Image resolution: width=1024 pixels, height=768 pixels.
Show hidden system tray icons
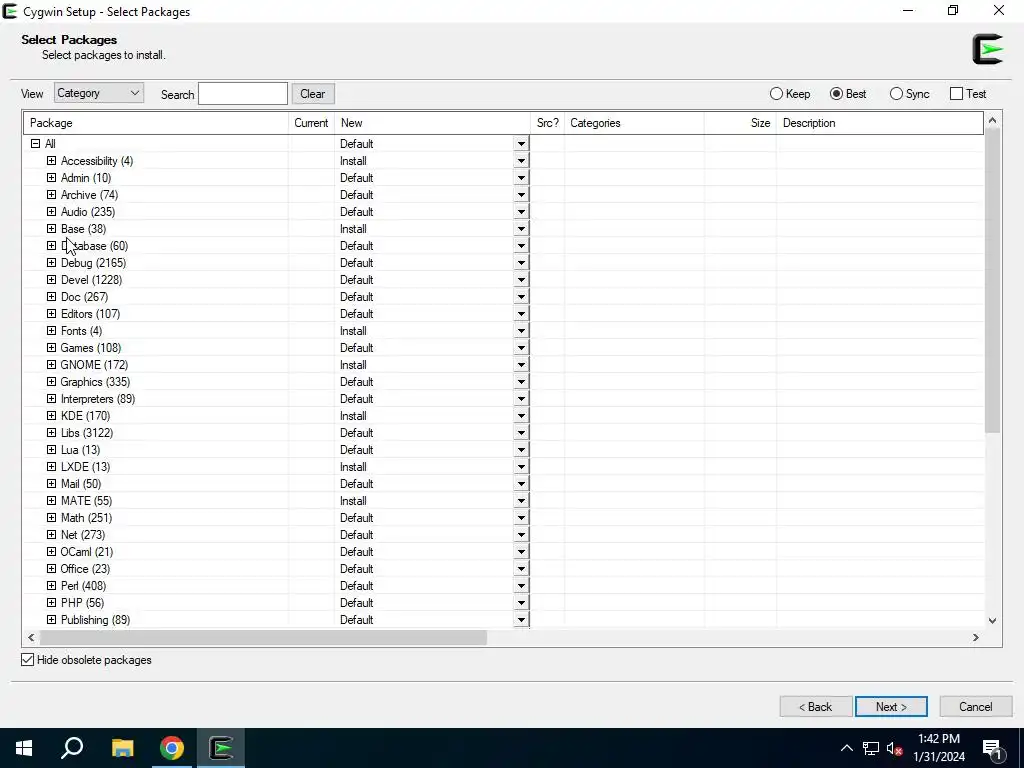coord(846,748)
